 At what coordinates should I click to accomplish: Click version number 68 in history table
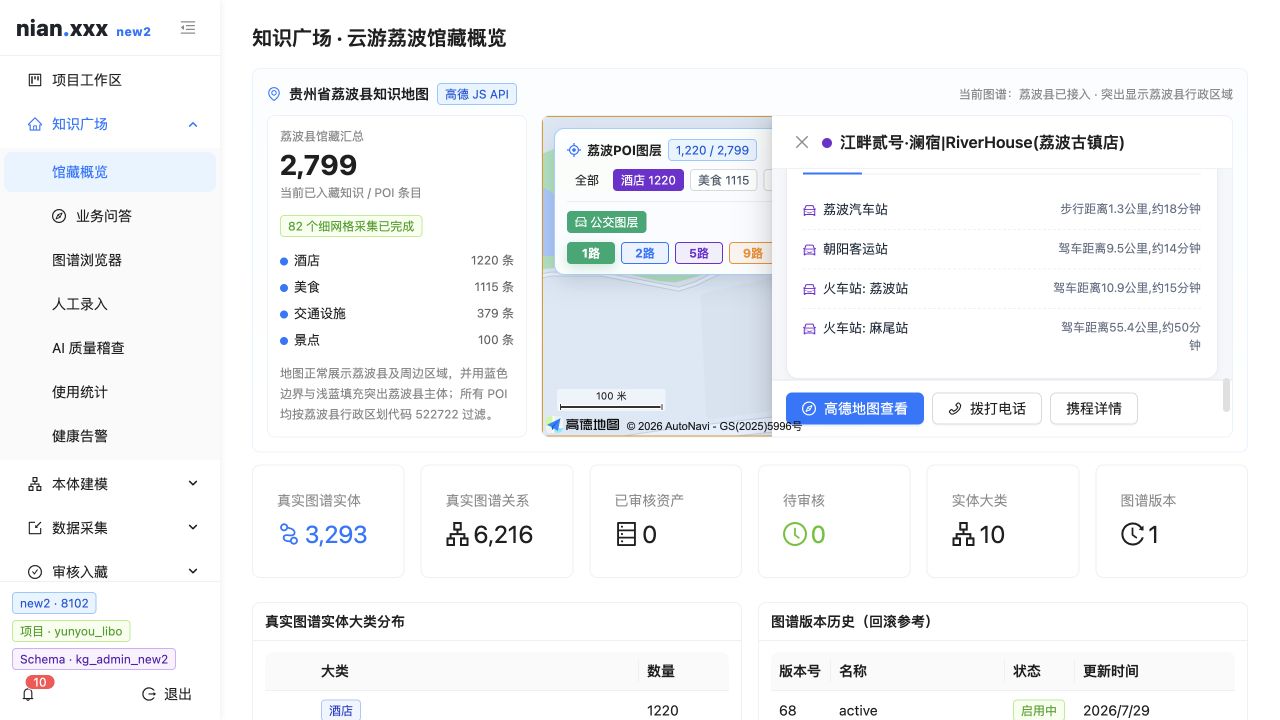[788, 710]
